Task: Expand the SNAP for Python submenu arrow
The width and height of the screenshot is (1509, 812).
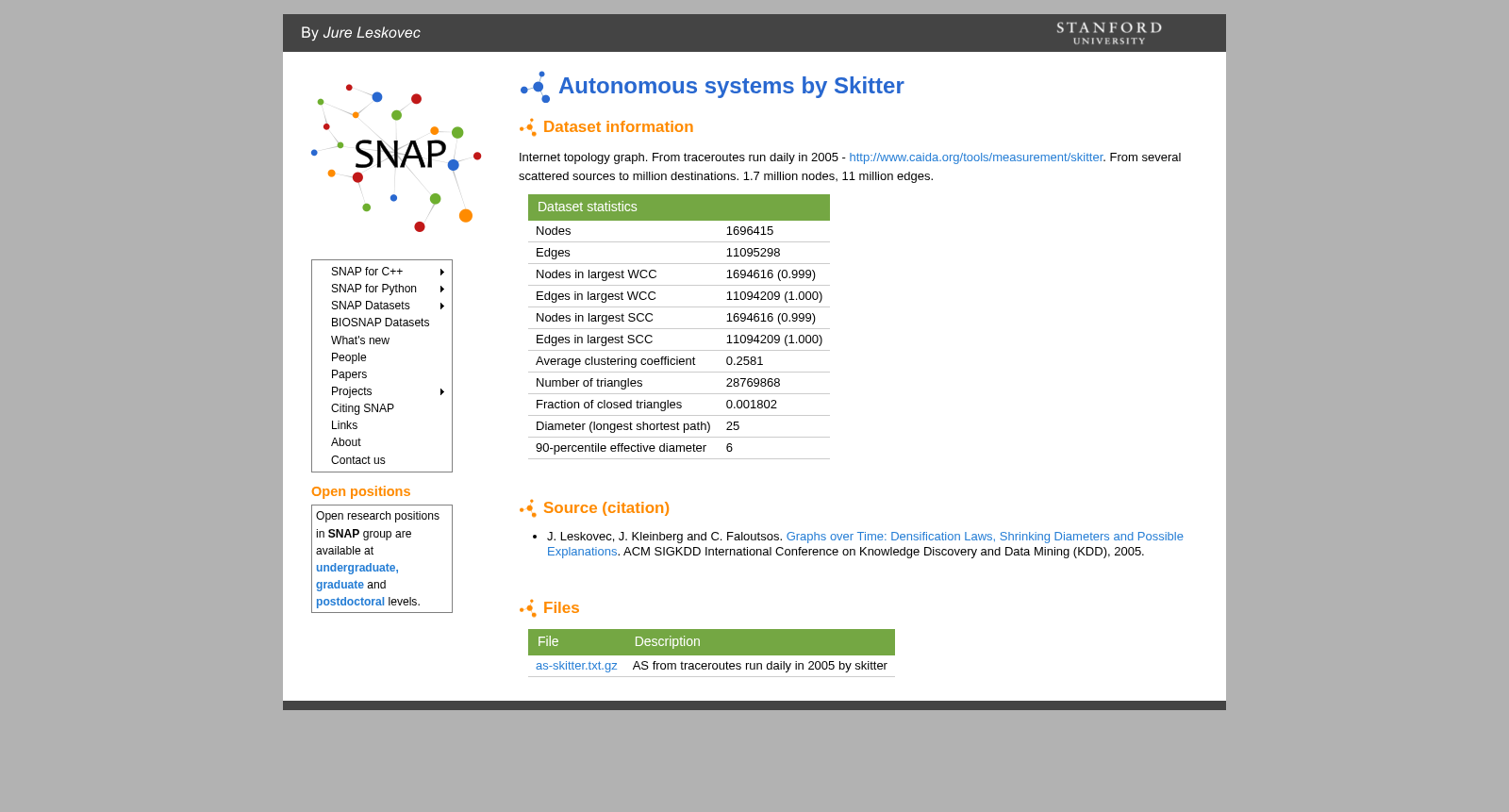Action: 441,289
